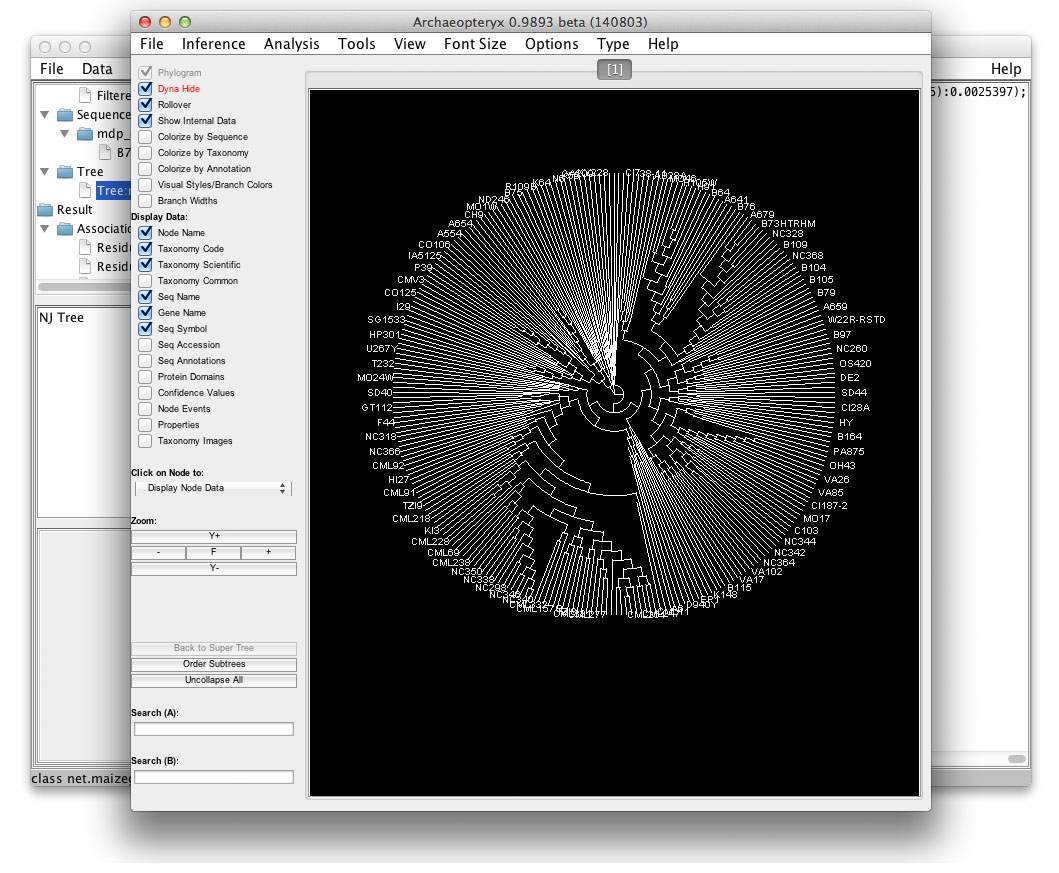Viewport: 1059px width, 873px height.
Task: Toggle the Rollover checkbox
Action: click(x=145, y=105)
